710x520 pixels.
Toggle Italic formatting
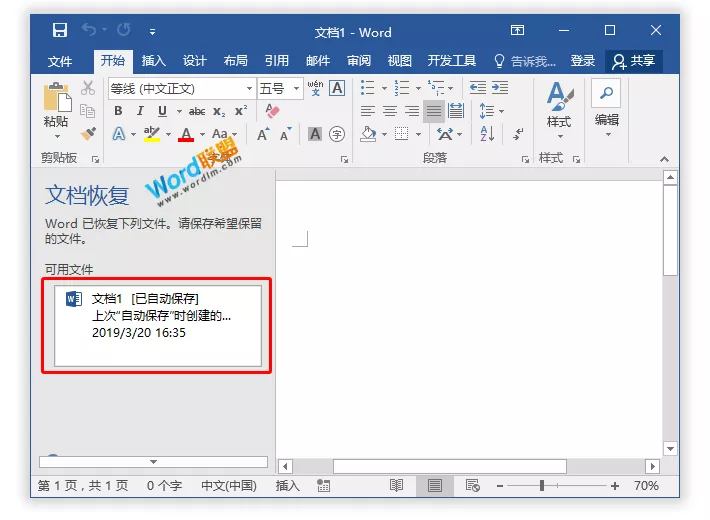pos(140,111)
